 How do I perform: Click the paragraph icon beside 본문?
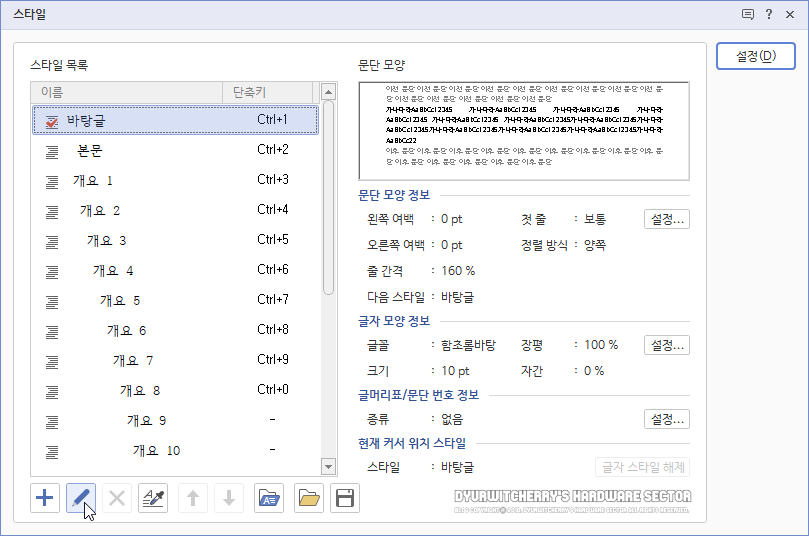[52, 151]
